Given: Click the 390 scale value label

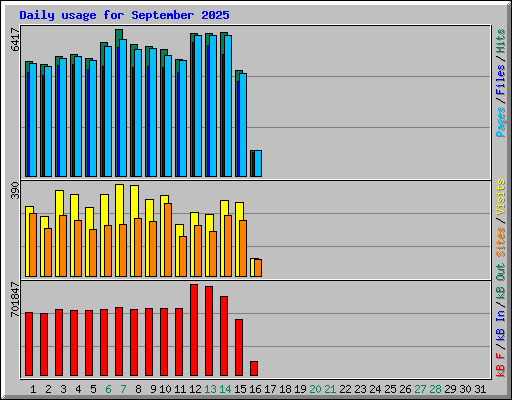Looking at the screenshot, I should (15, 190).
